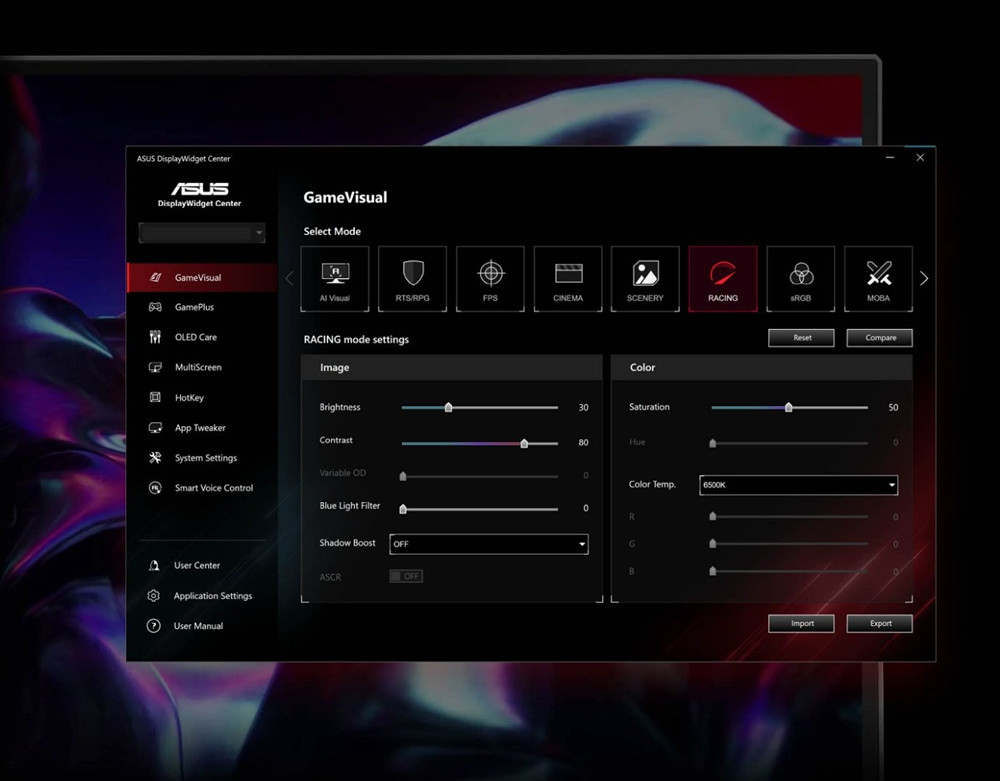Click the Variable OD slider handle

coord(403,476)
